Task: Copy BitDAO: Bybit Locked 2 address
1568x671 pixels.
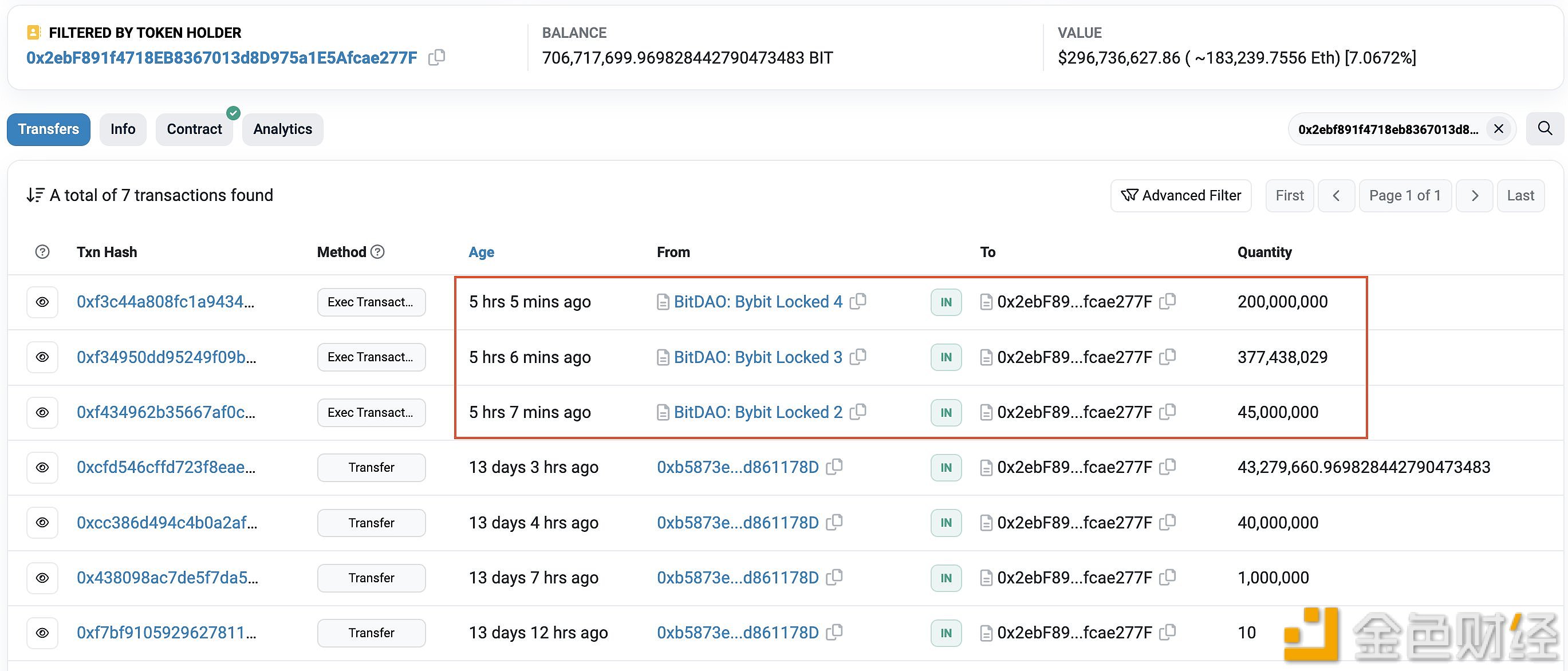Action: click(858, 412)
